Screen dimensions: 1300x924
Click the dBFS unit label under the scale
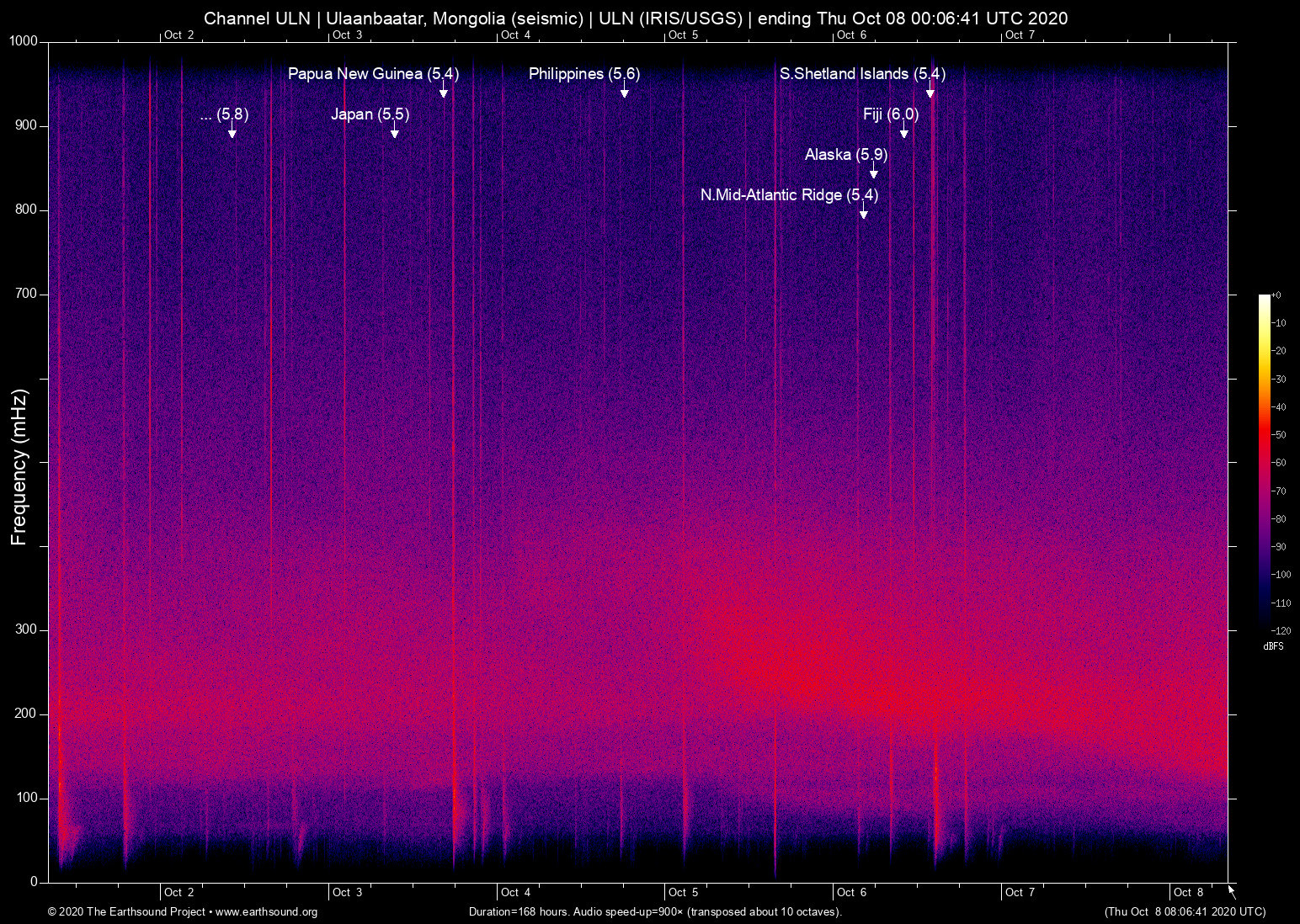click(1274, 646)
